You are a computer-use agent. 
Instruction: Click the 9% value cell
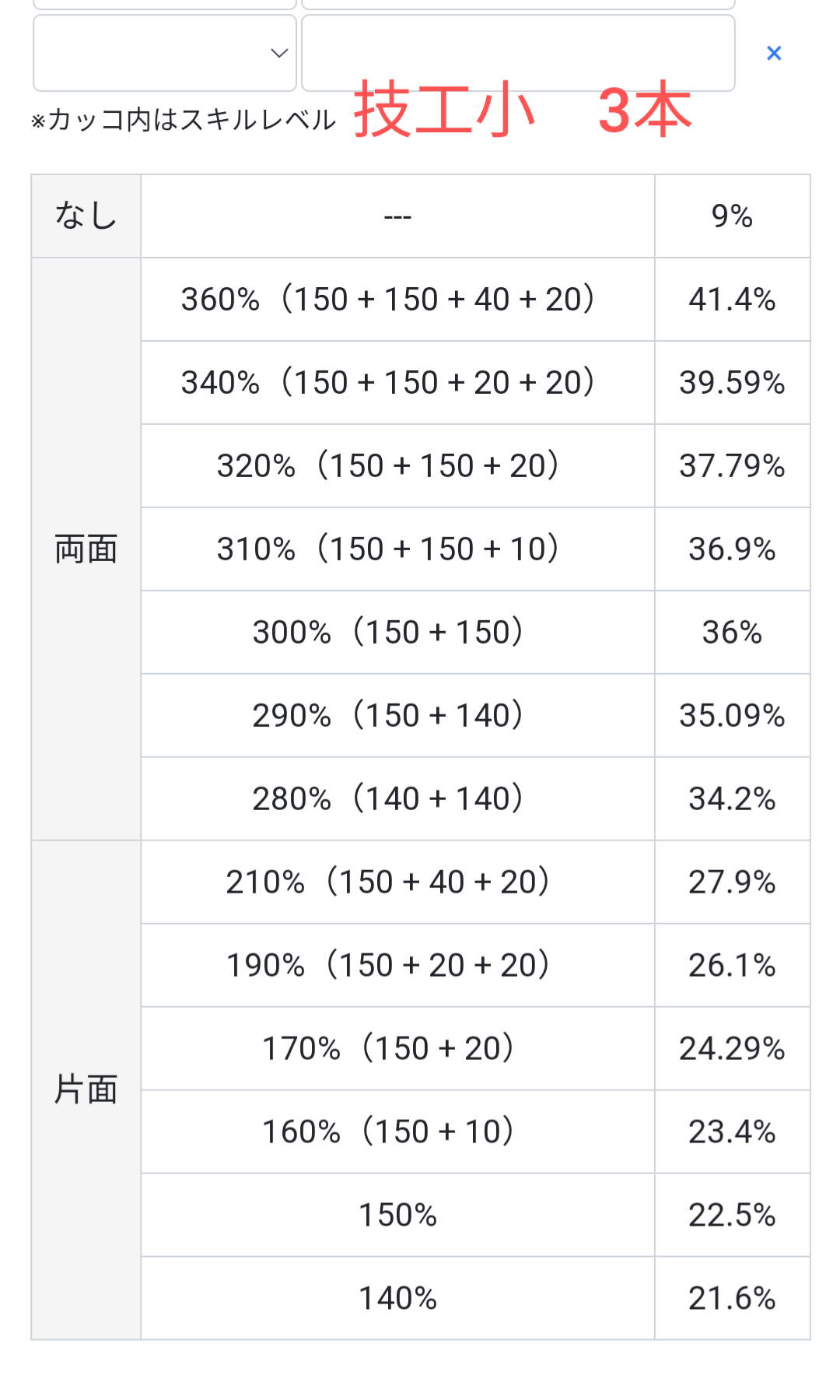click(x=732, y=216)
